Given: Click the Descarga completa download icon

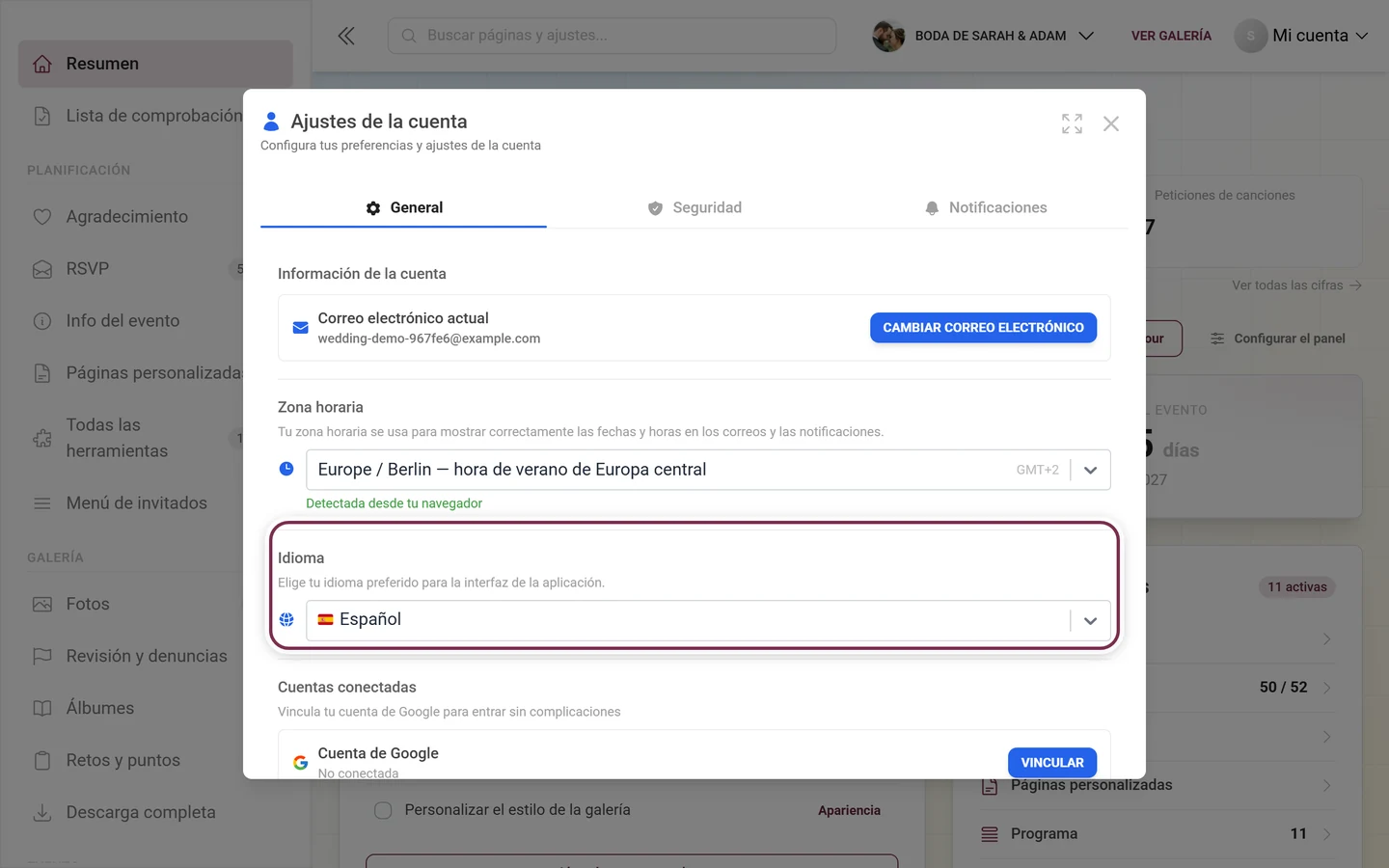Looking at the screenshot, I should [x=42, y=812].
